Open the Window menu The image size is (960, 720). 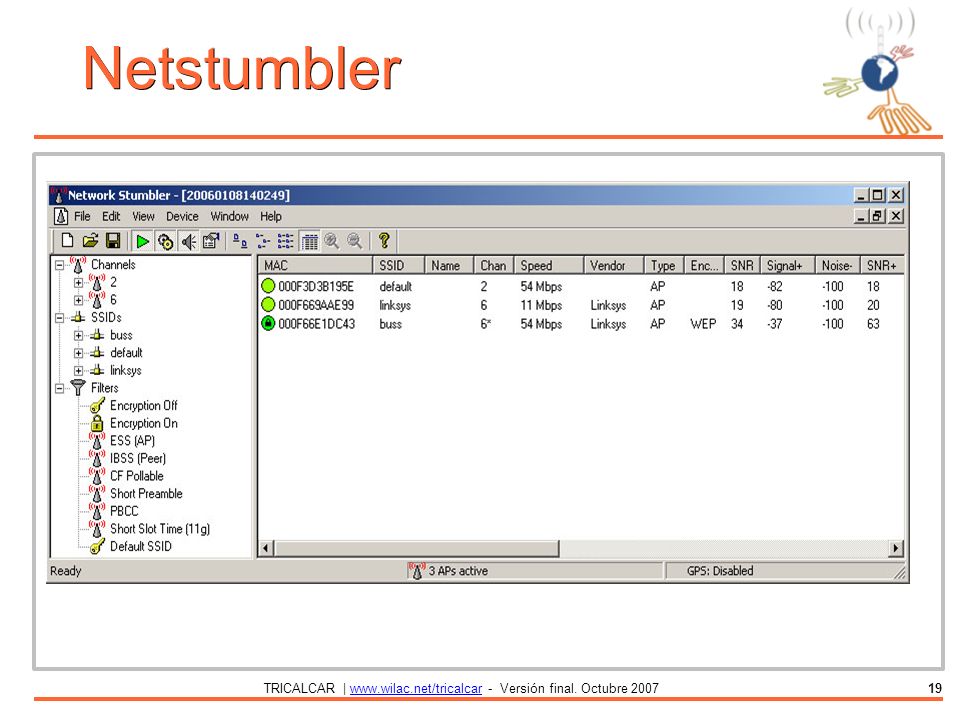click(x=230, y=216)
